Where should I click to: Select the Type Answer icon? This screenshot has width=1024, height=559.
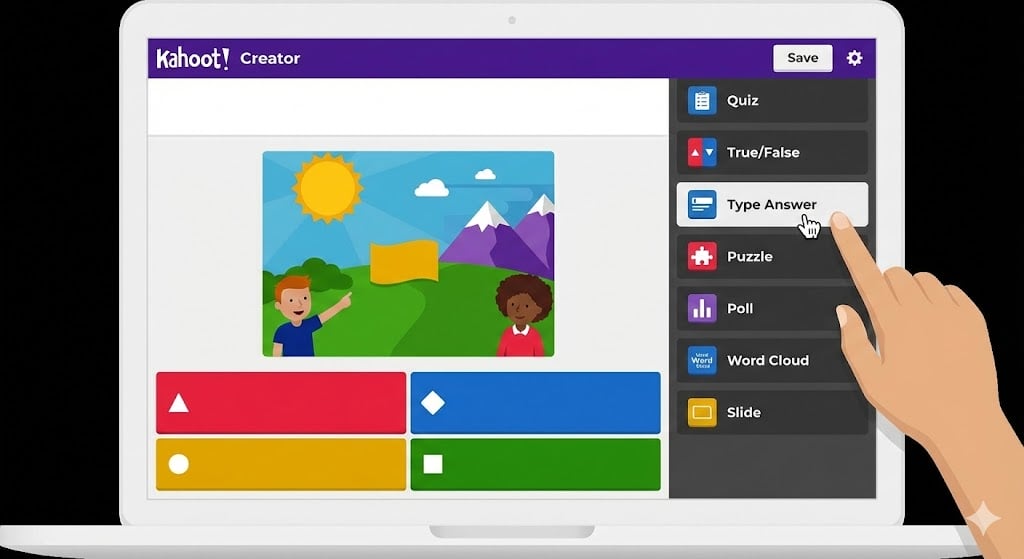[702, 205]
